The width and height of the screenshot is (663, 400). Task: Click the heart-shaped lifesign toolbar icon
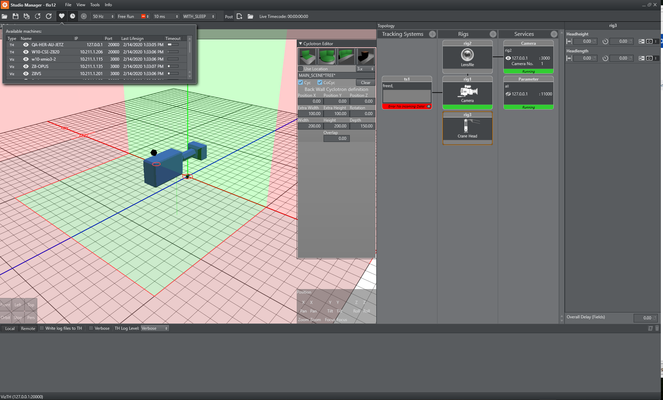click(x=61, y=16)
